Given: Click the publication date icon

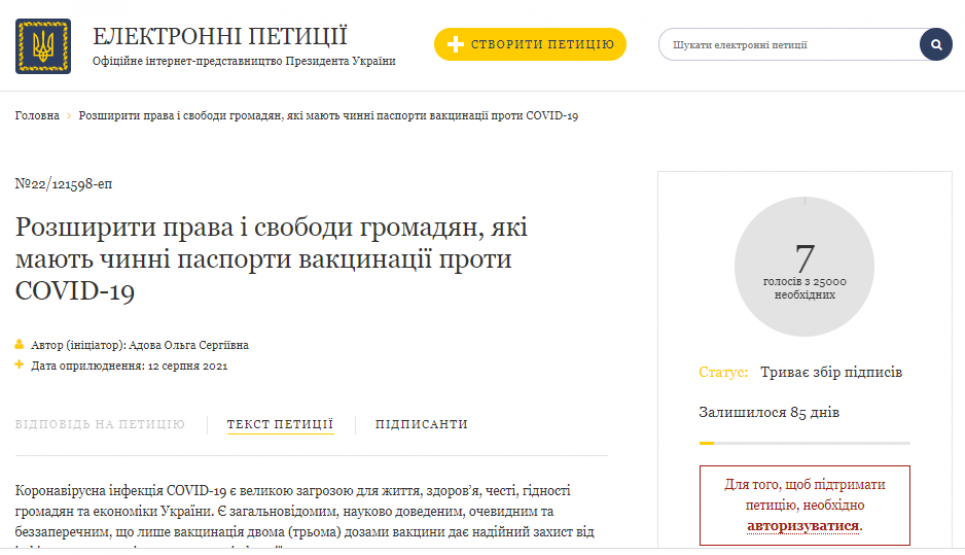Looking at the screenshot, I should pyautogui.click(x=19, y=365).
